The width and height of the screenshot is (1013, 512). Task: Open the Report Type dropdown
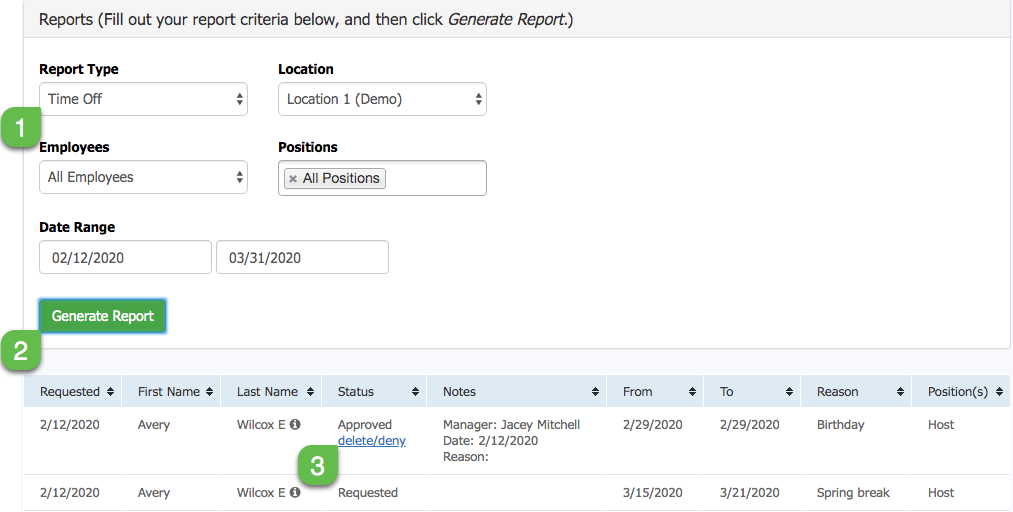click(x=143, y=99)
